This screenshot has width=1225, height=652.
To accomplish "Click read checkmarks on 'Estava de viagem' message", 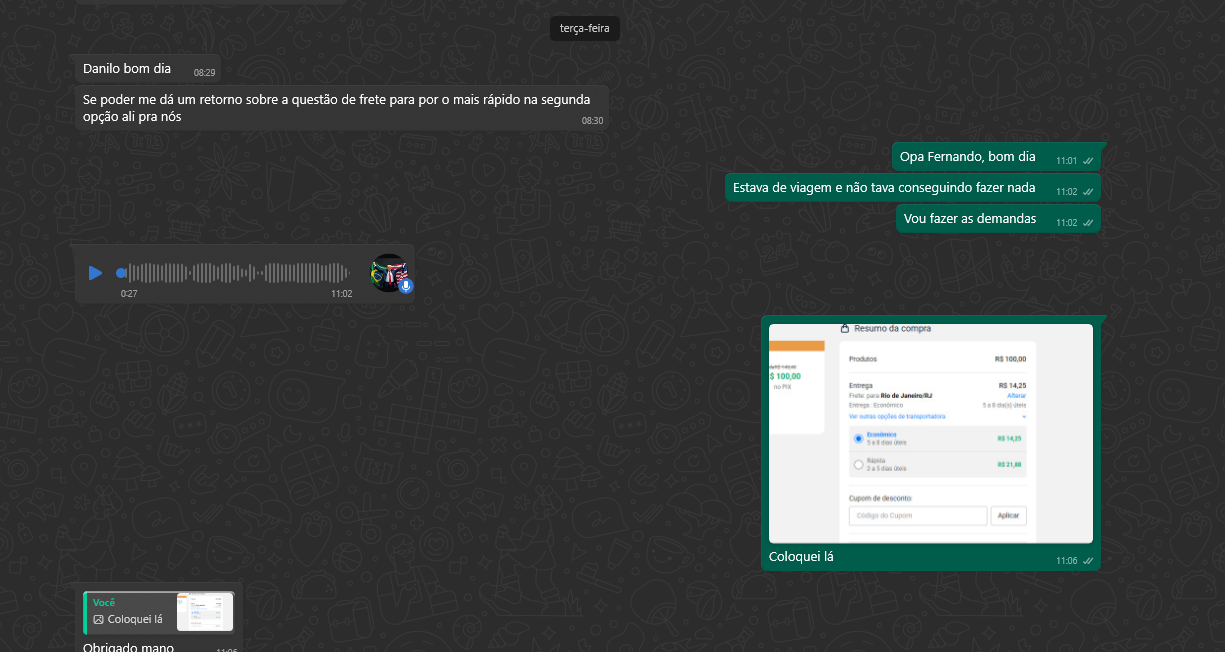I will pos(1088,192).
